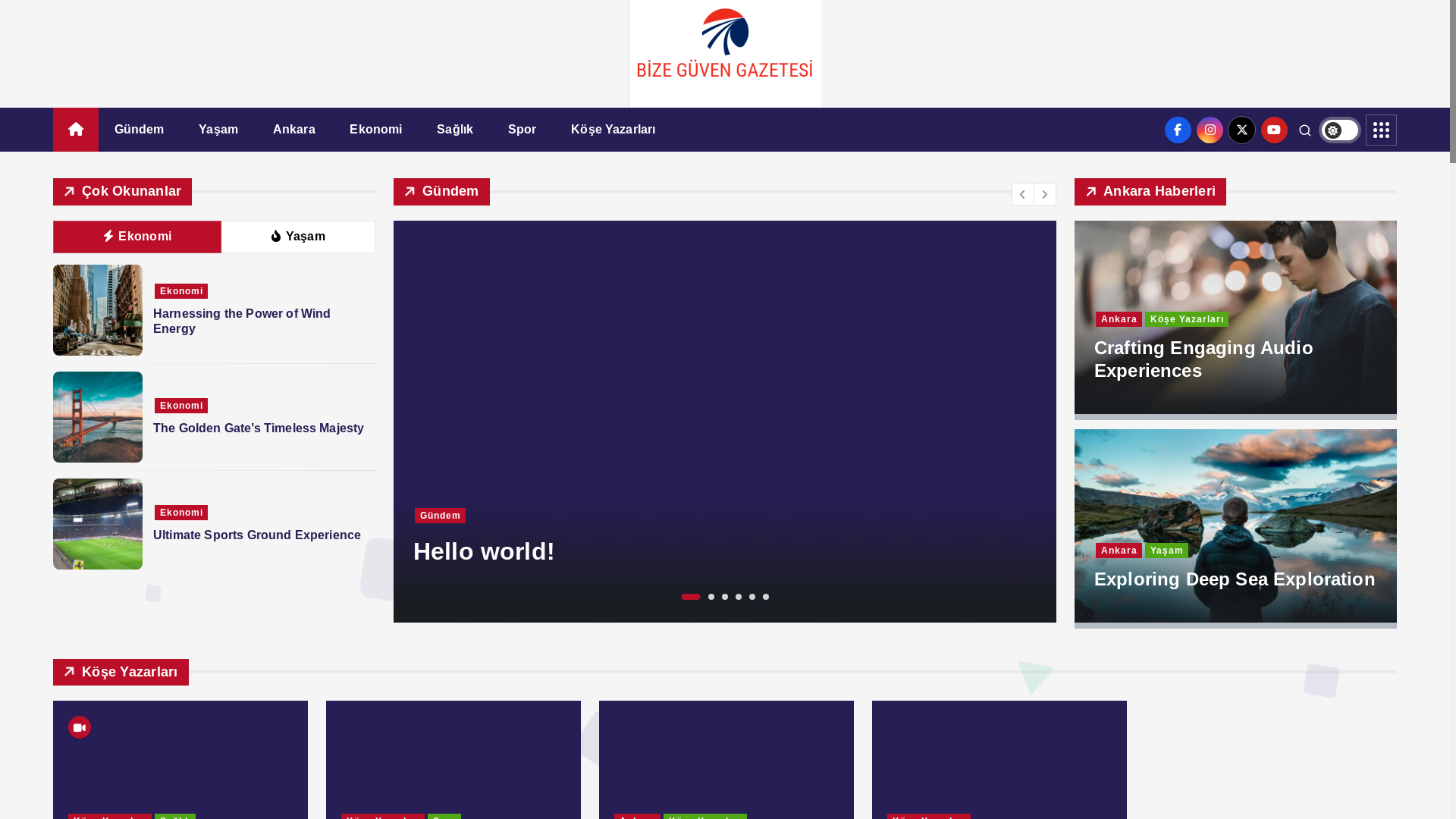Click the stadium article thumbnail
This screenshot has height=819, width=1456.
click(98, 524)
